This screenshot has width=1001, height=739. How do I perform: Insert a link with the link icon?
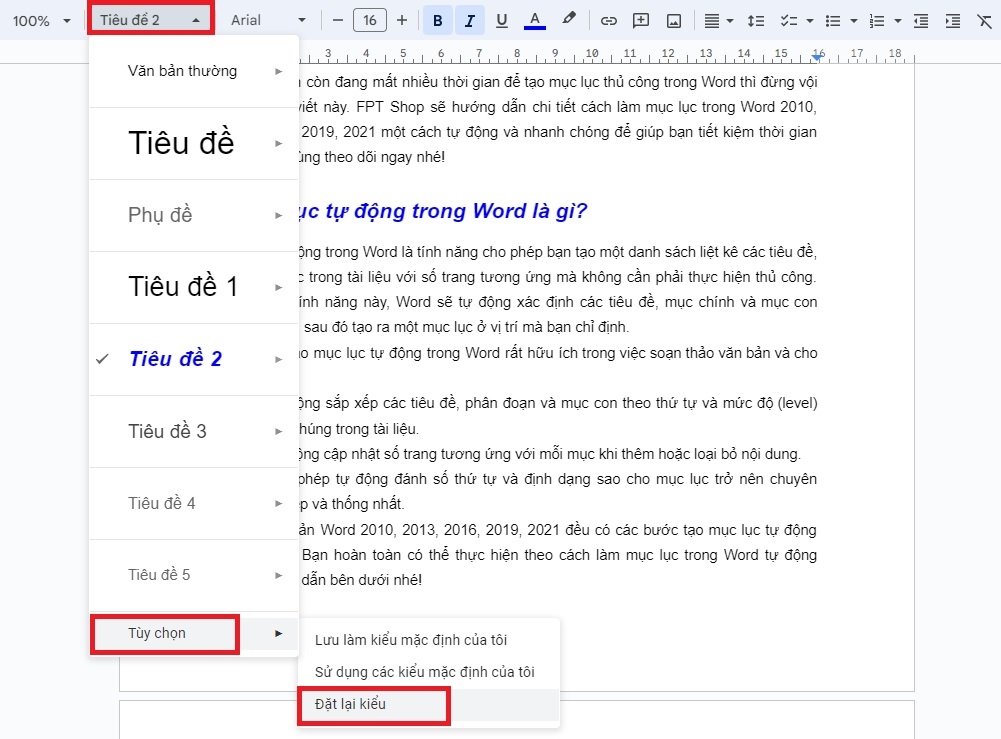pos(608,20)
